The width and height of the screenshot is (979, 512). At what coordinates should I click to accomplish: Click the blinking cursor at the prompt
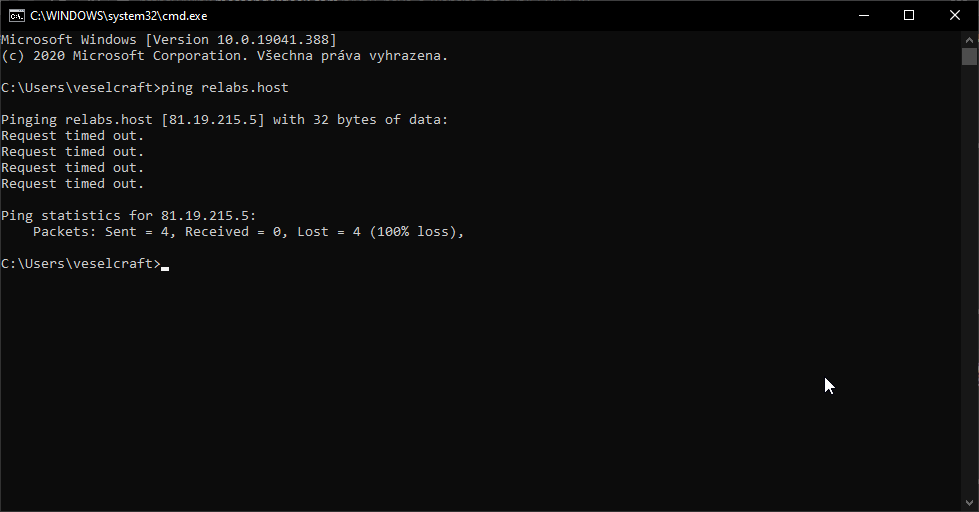tap(165, 268)
